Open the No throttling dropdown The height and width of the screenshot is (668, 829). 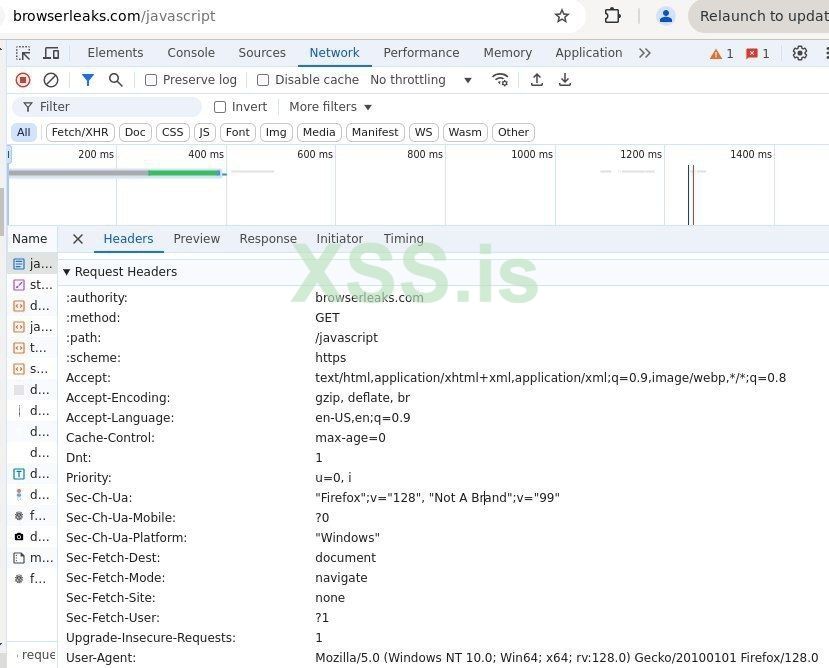(x=421, y=80)
